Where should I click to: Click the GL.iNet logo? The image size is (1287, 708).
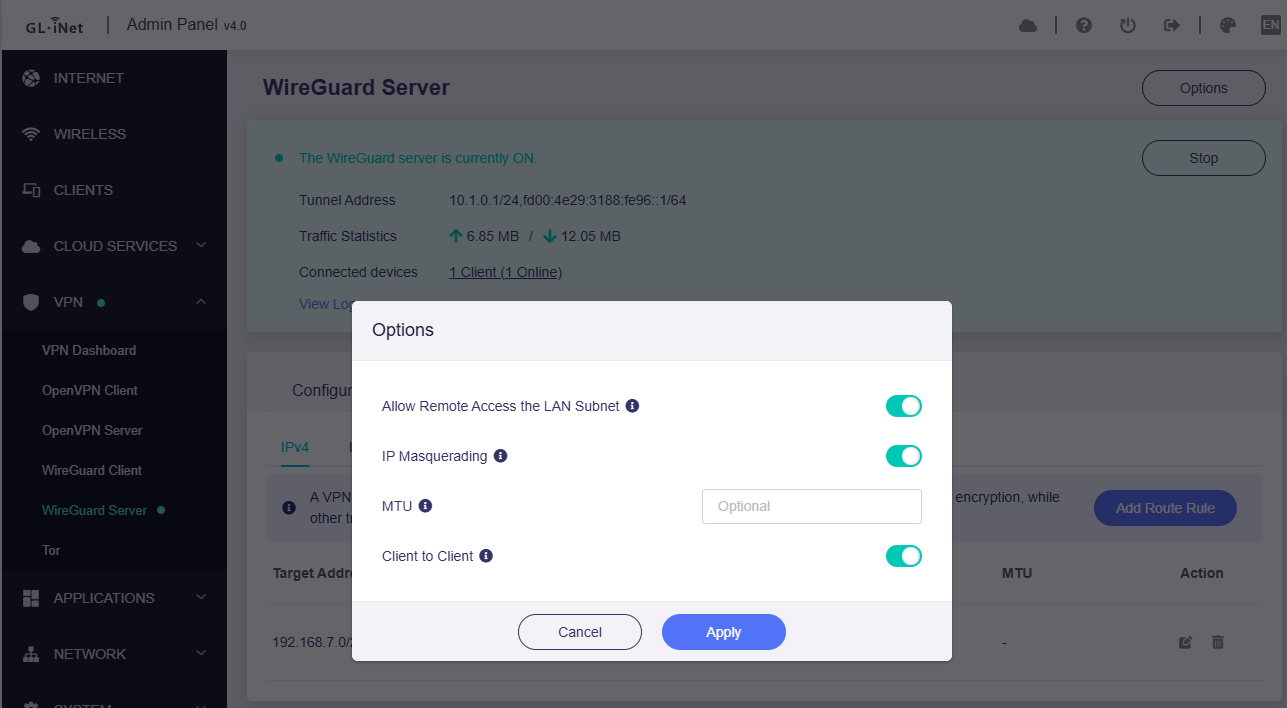54,26
